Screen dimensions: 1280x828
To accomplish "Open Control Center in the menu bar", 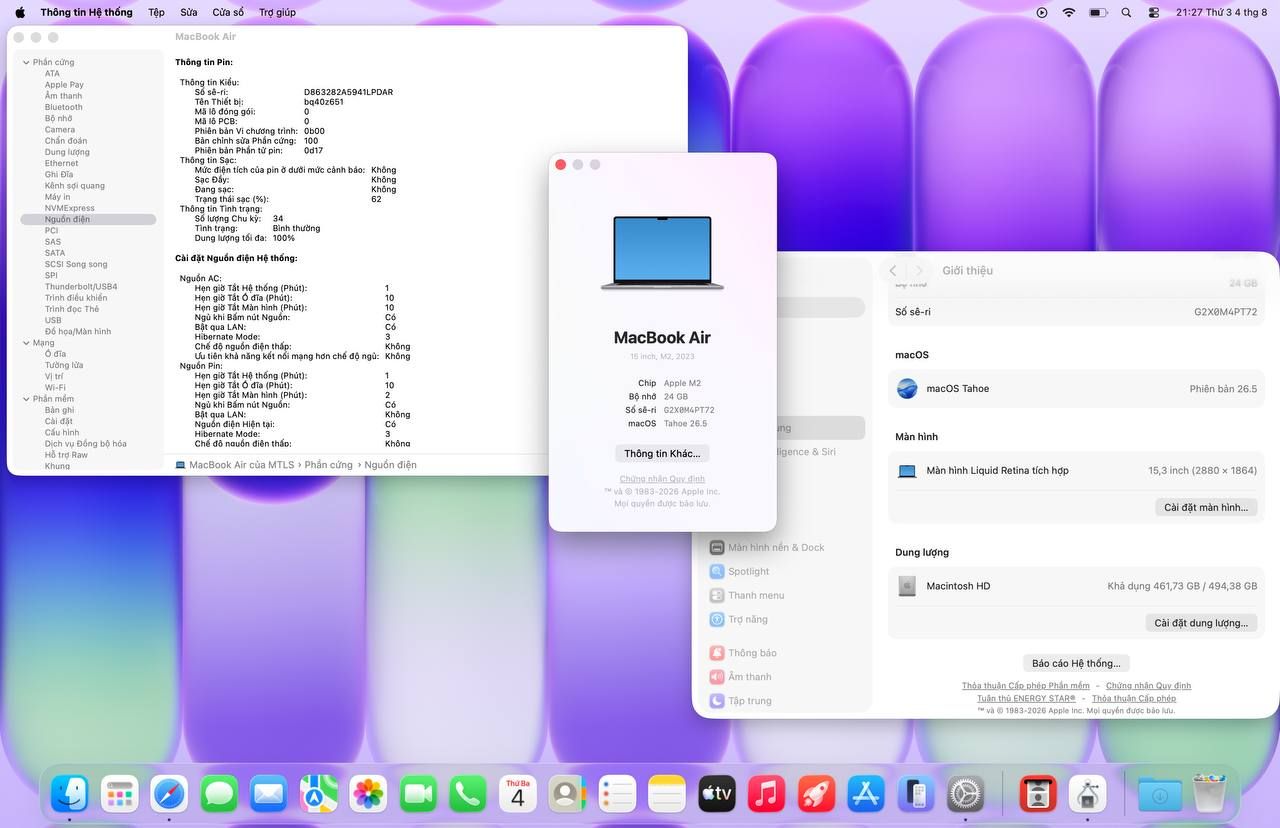I will tap(1154, 12).
